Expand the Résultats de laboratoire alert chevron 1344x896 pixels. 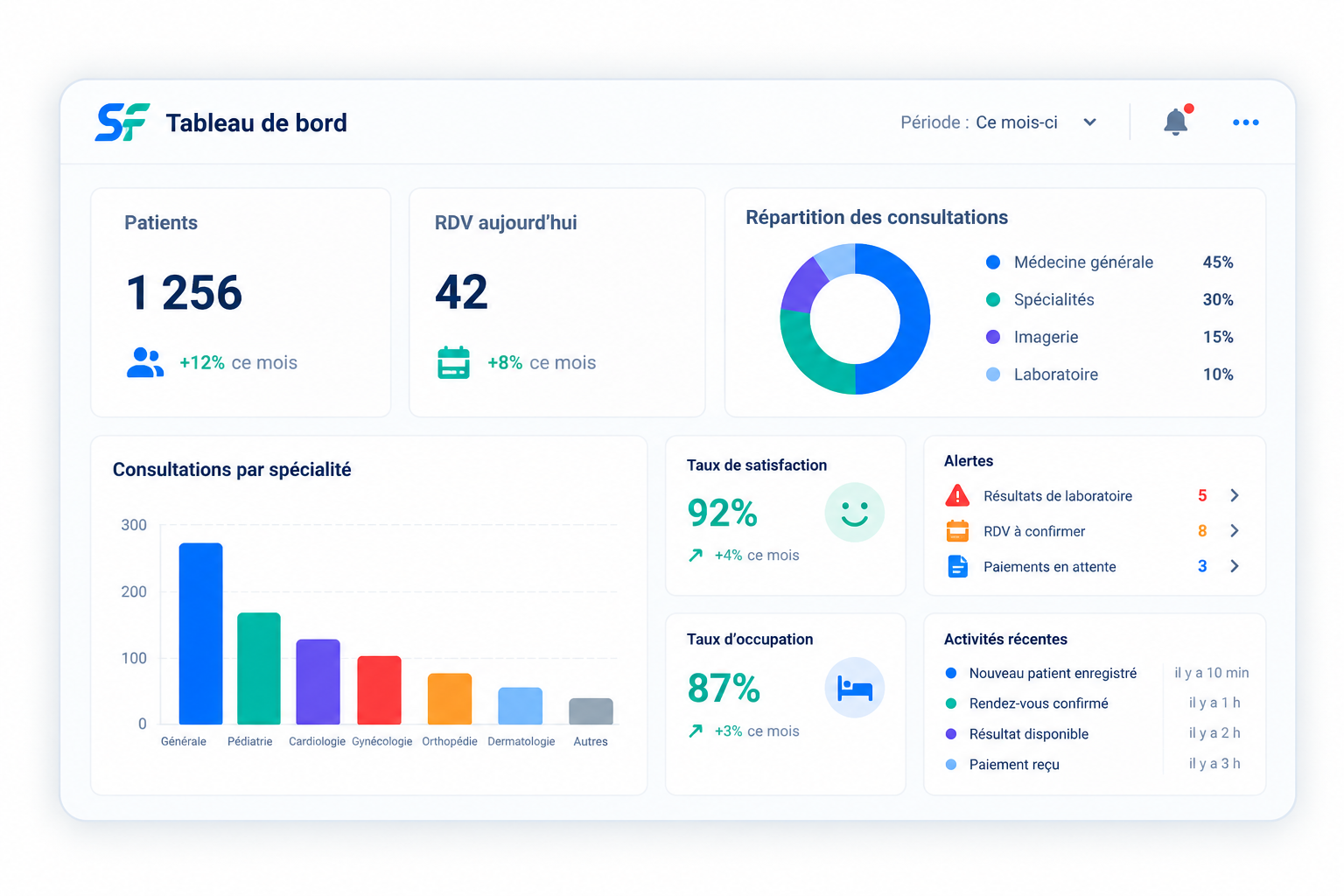click(1235, 495)
